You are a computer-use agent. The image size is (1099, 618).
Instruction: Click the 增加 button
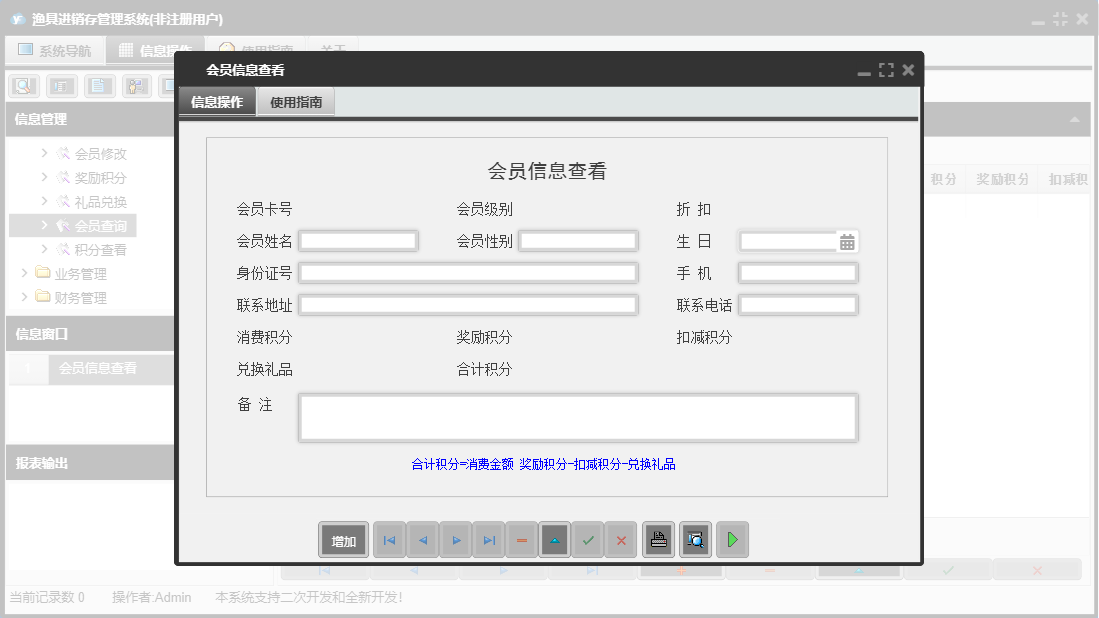click(x=342, y=539)
